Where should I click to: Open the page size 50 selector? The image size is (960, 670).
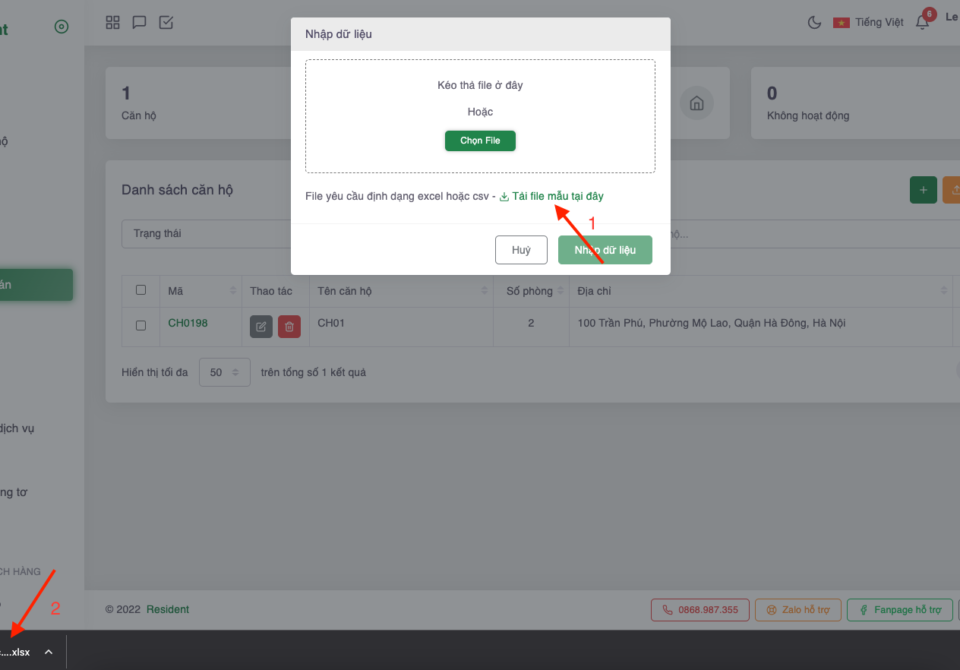pos(224,373)
